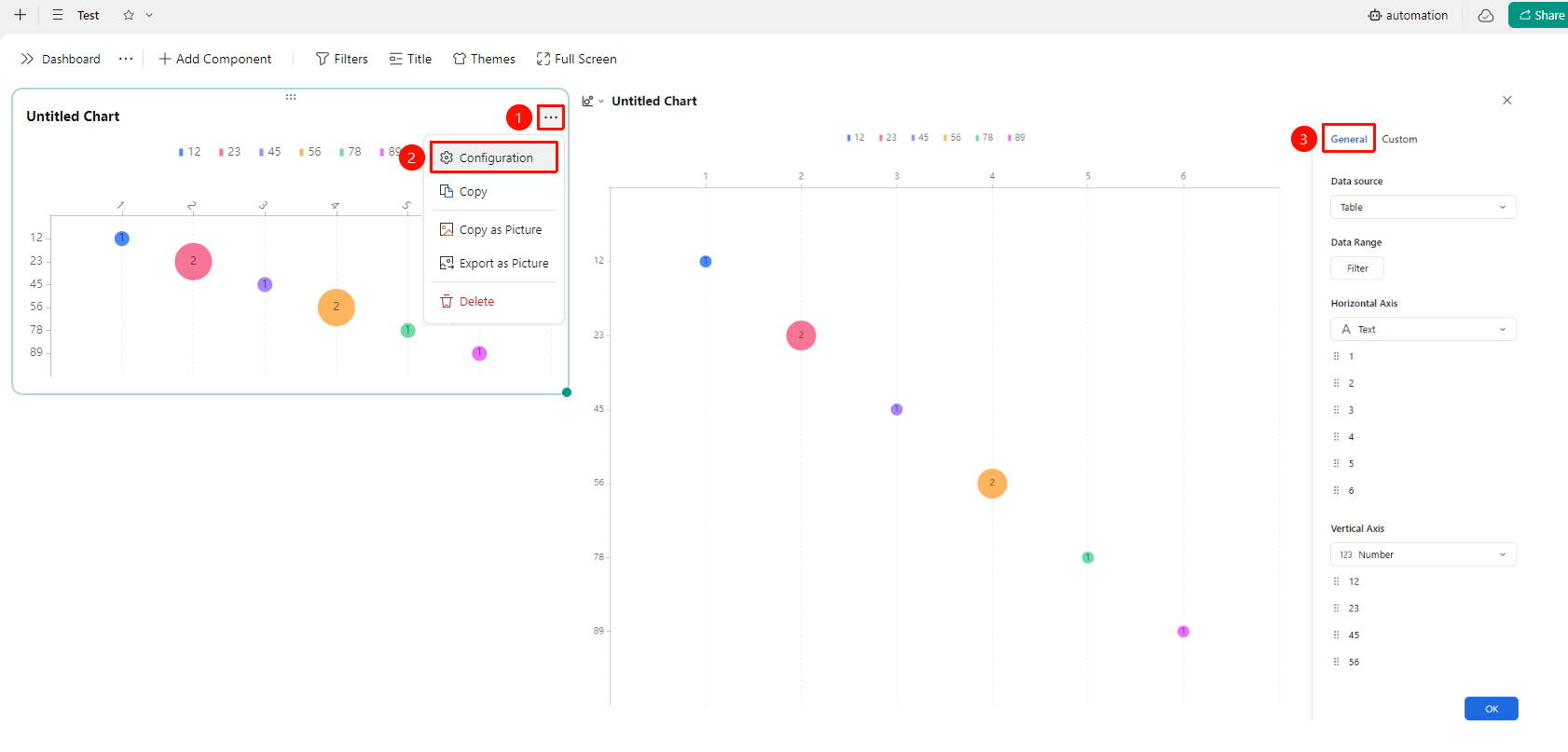Click the teal resize handle on chart card
Viewport: 1568px width, 752px height.
coord(567,392)
